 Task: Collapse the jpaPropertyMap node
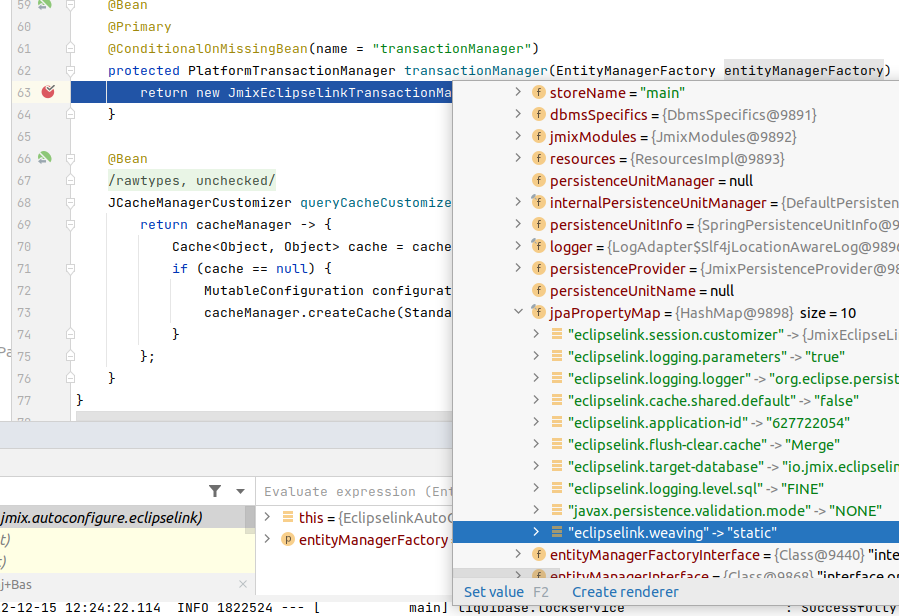coord(517,313)
